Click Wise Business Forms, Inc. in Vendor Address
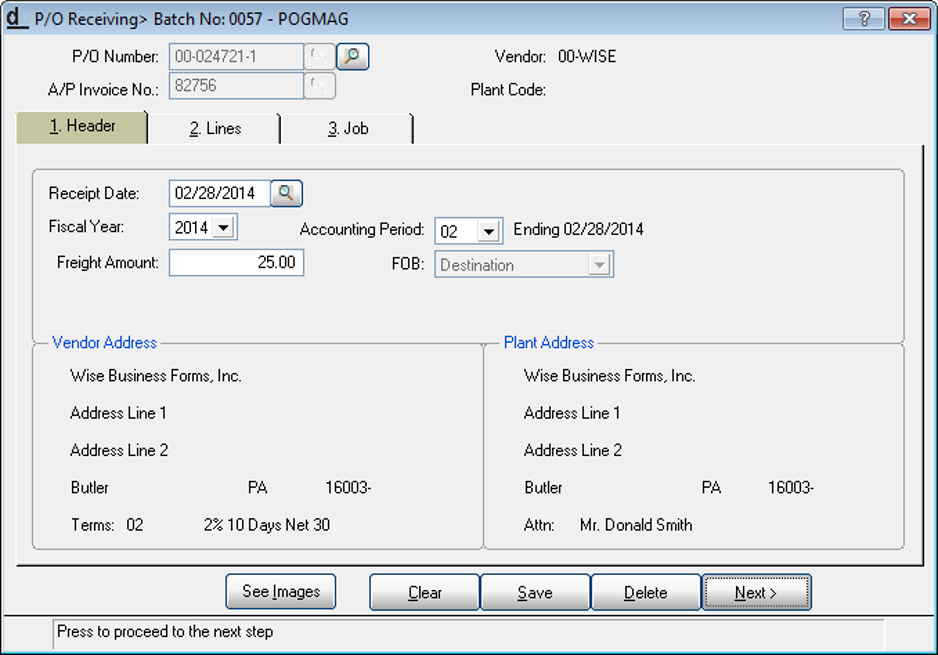Screen dimensions: 938x655 pos(156,376)
